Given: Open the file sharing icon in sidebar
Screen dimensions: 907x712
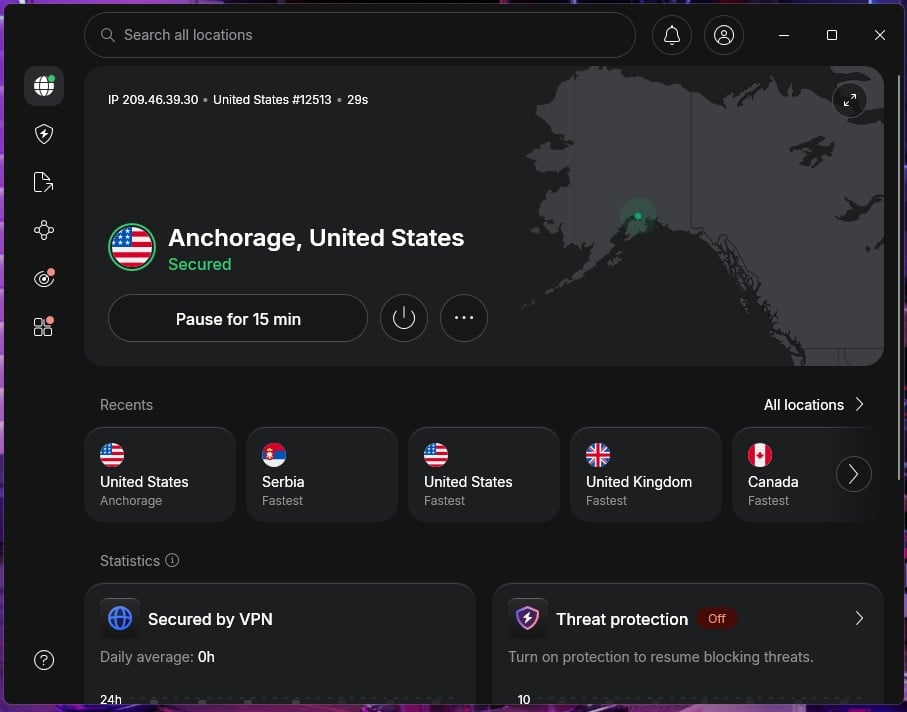Looking at the screenshot, I should [44, 182].
